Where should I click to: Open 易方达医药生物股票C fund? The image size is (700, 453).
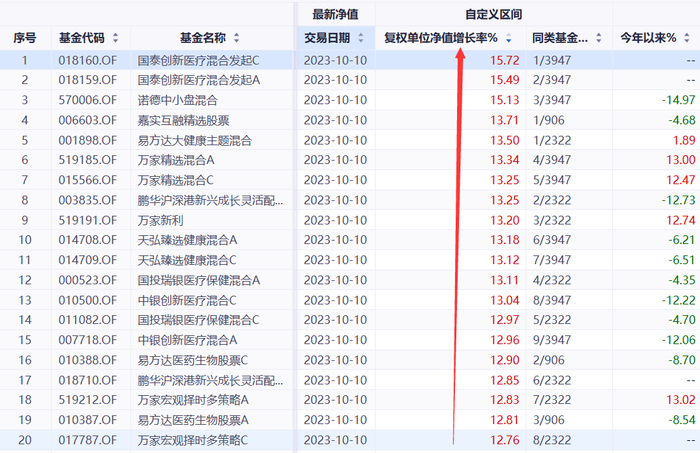pos(192,360)
